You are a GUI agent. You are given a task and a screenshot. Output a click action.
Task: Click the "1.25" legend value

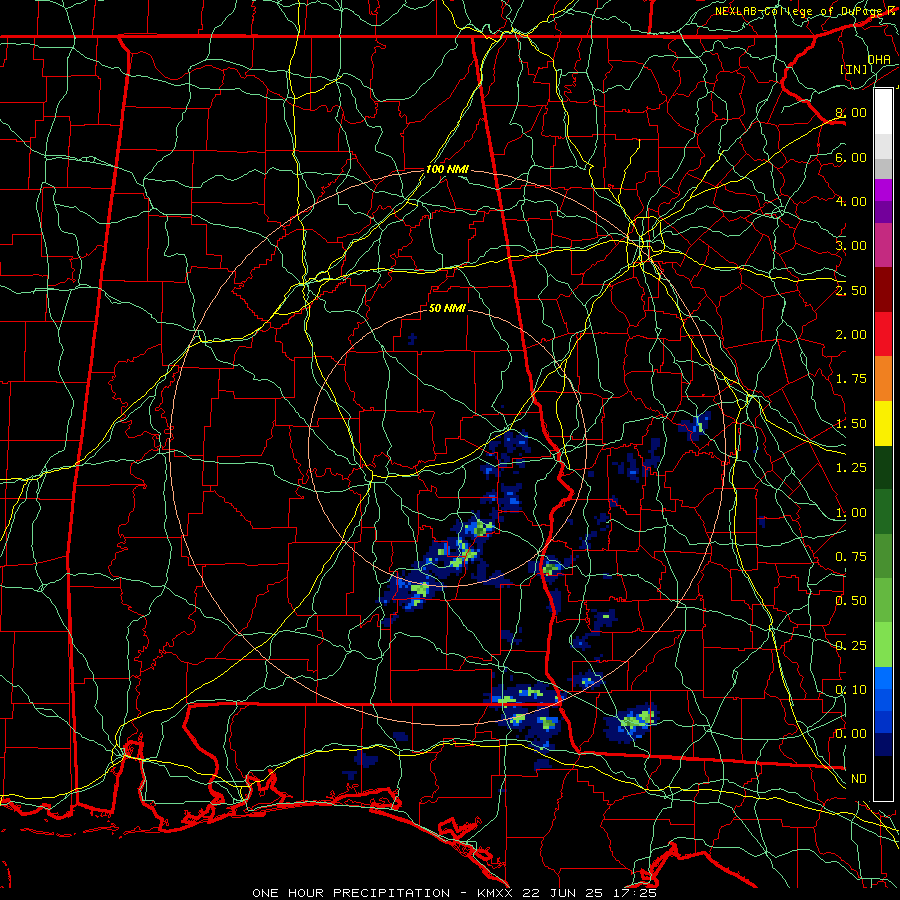[x=851, y=468]
